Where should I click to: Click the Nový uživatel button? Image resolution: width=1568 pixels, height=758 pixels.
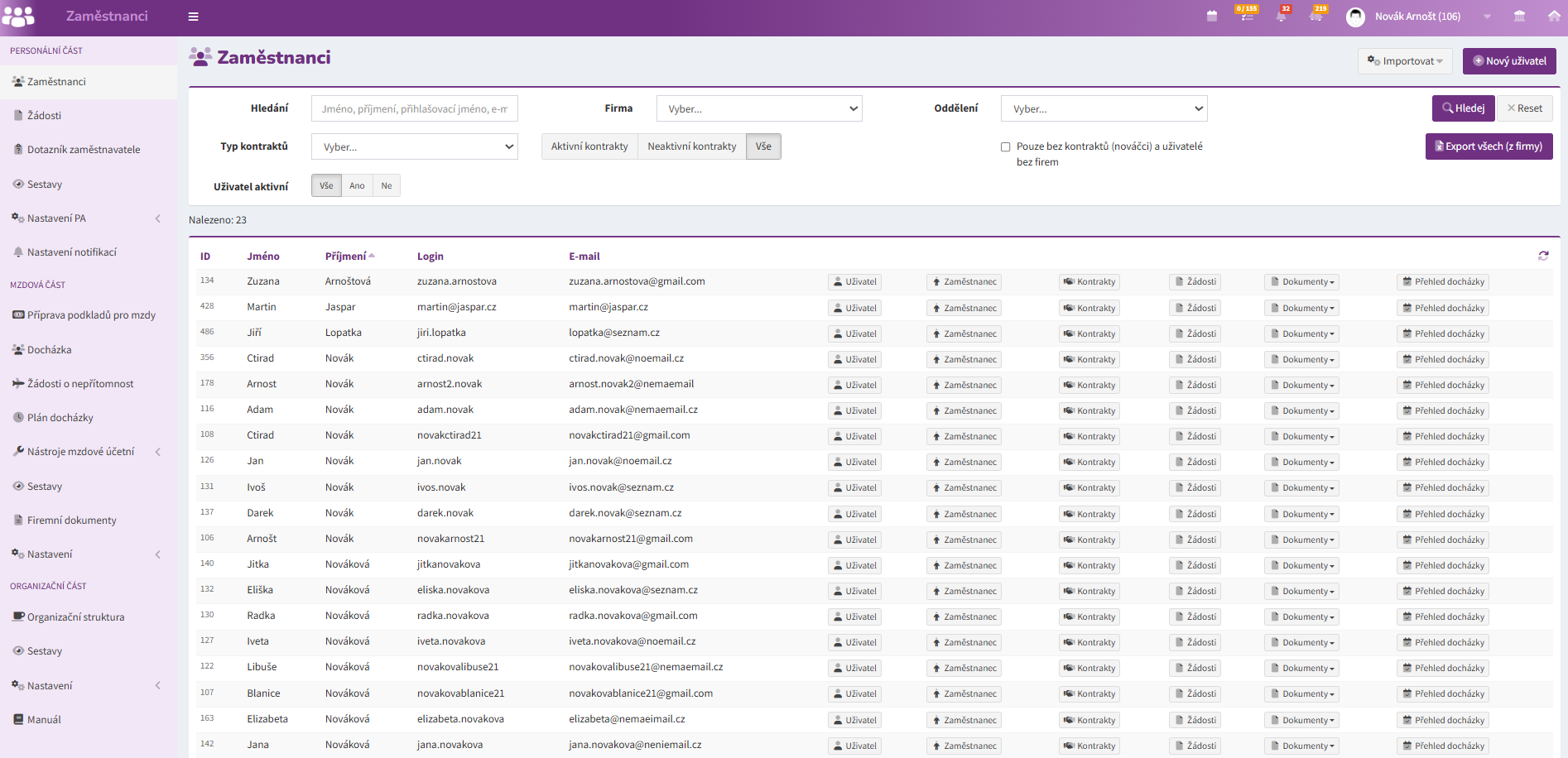point(1508,61)
